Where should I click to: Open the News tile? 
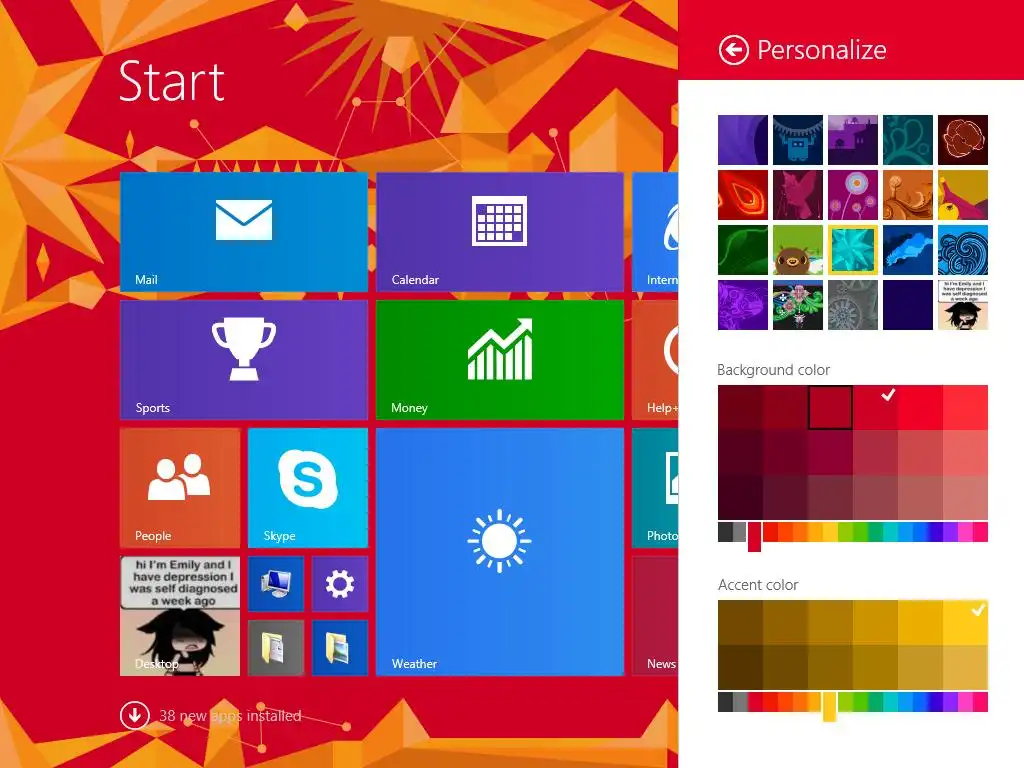click(x=655, y=616)
